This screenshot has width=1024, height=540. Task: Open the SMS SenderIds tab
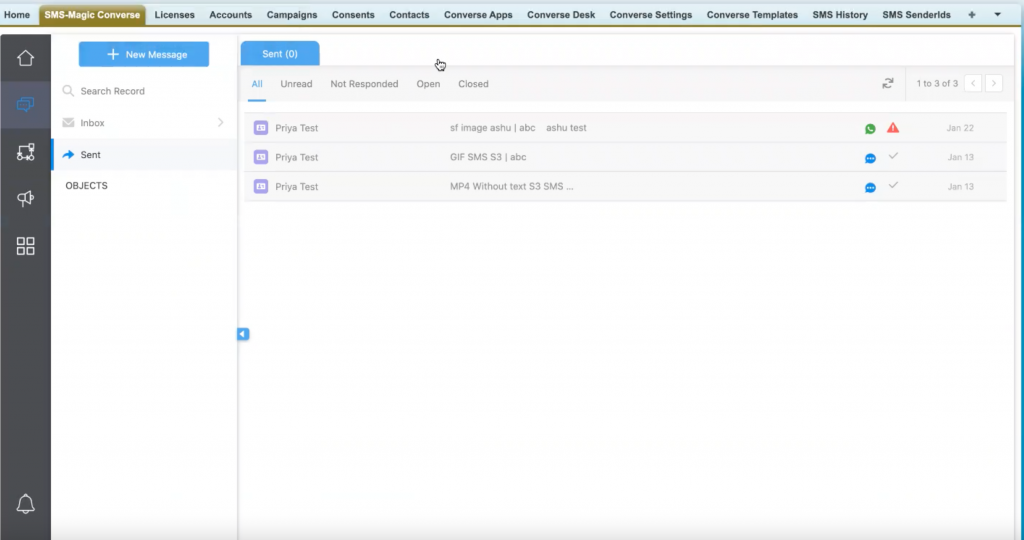(x=916, y=14)
